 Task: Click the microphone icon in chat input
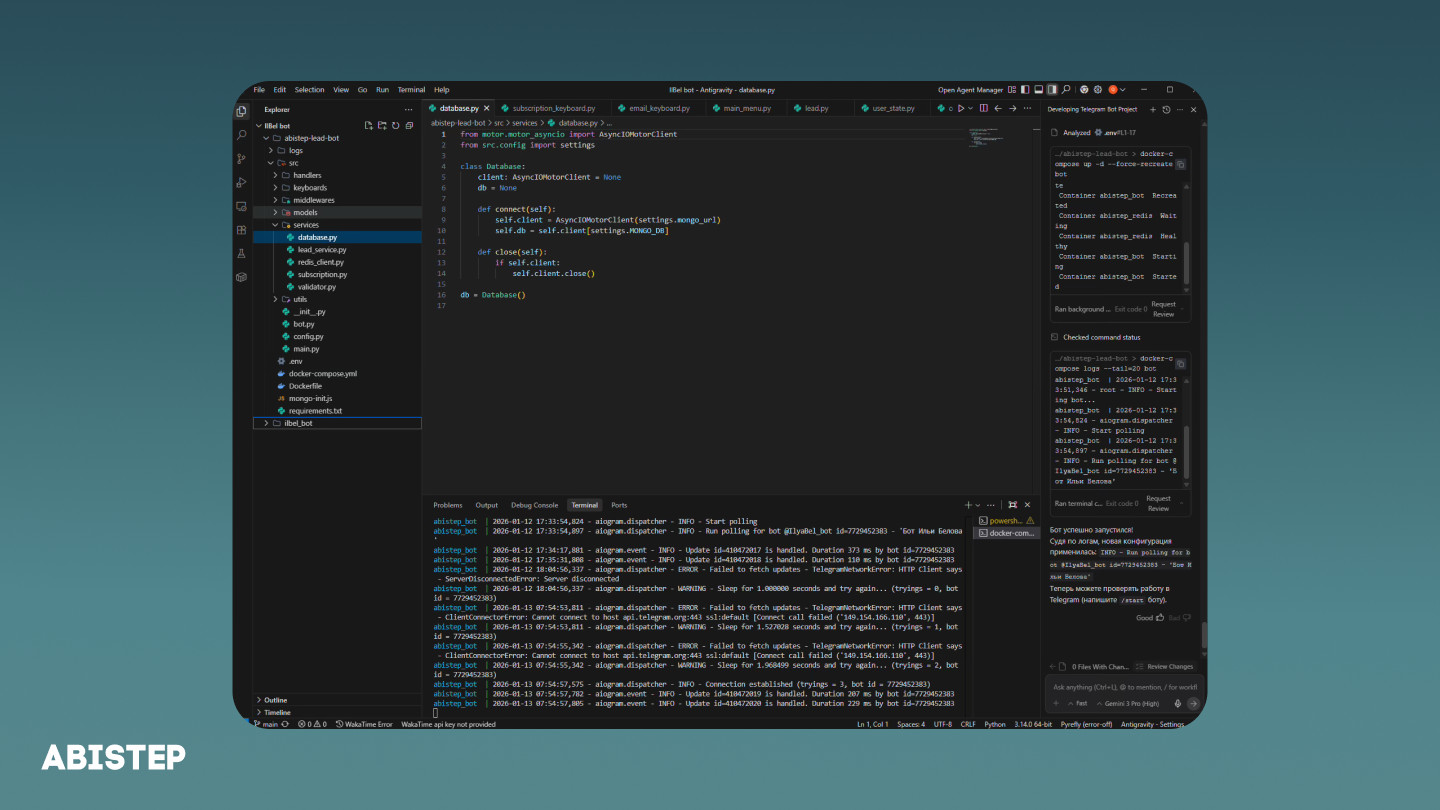coord(1177,703)
